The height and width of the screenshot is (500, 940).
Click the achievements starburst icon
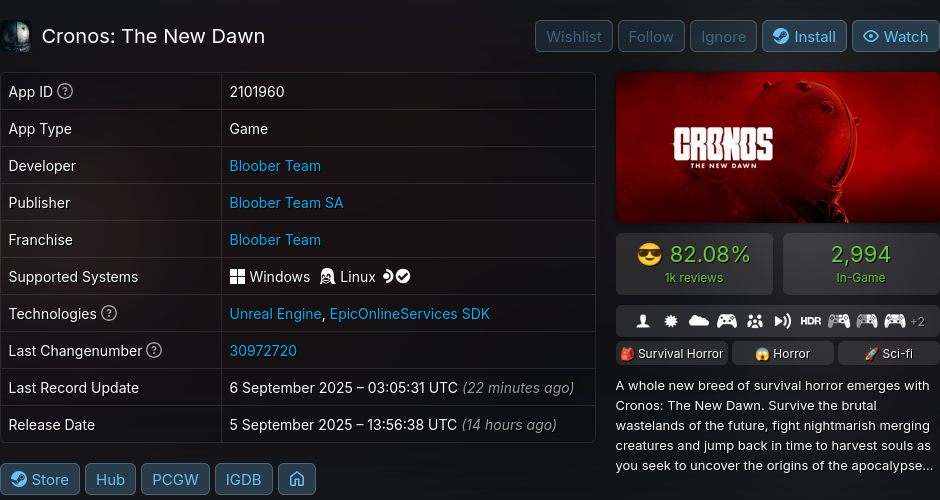[671, 321]
